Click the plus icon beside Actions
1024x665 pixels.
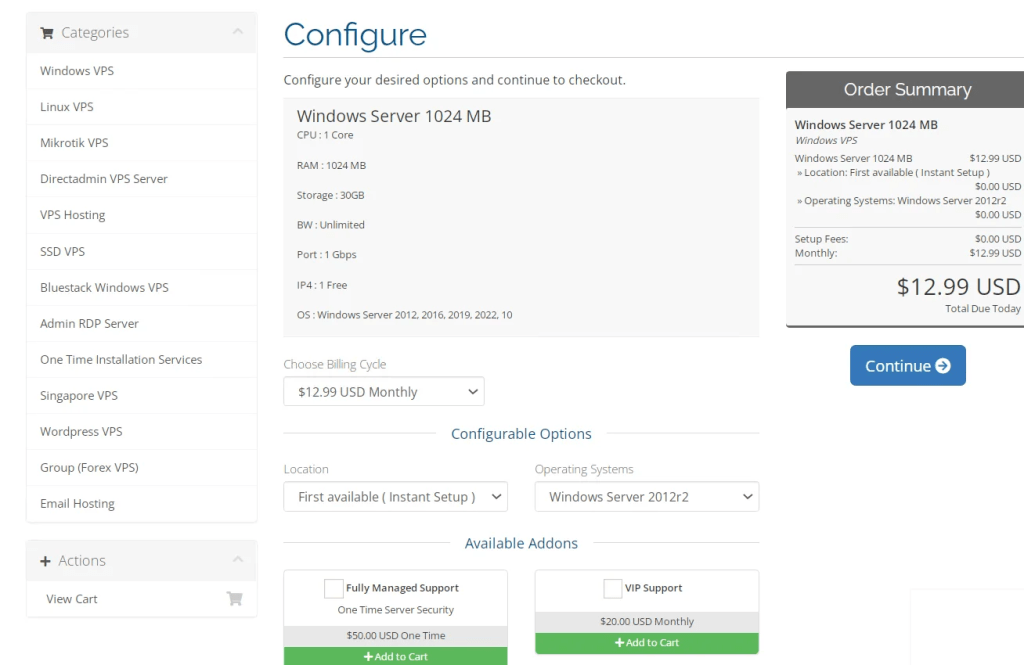(45, 561)
